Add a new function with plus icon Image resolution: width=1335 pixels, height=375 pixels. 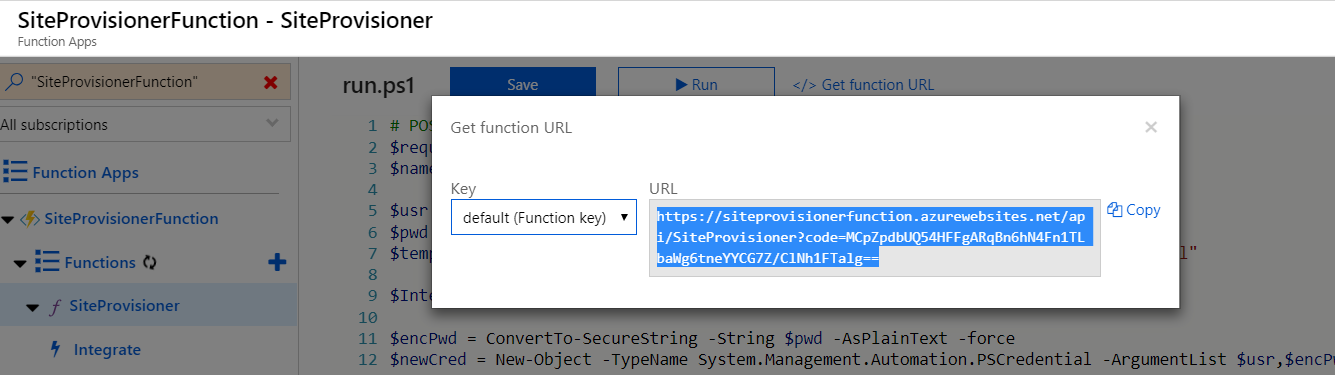[277, 262]
